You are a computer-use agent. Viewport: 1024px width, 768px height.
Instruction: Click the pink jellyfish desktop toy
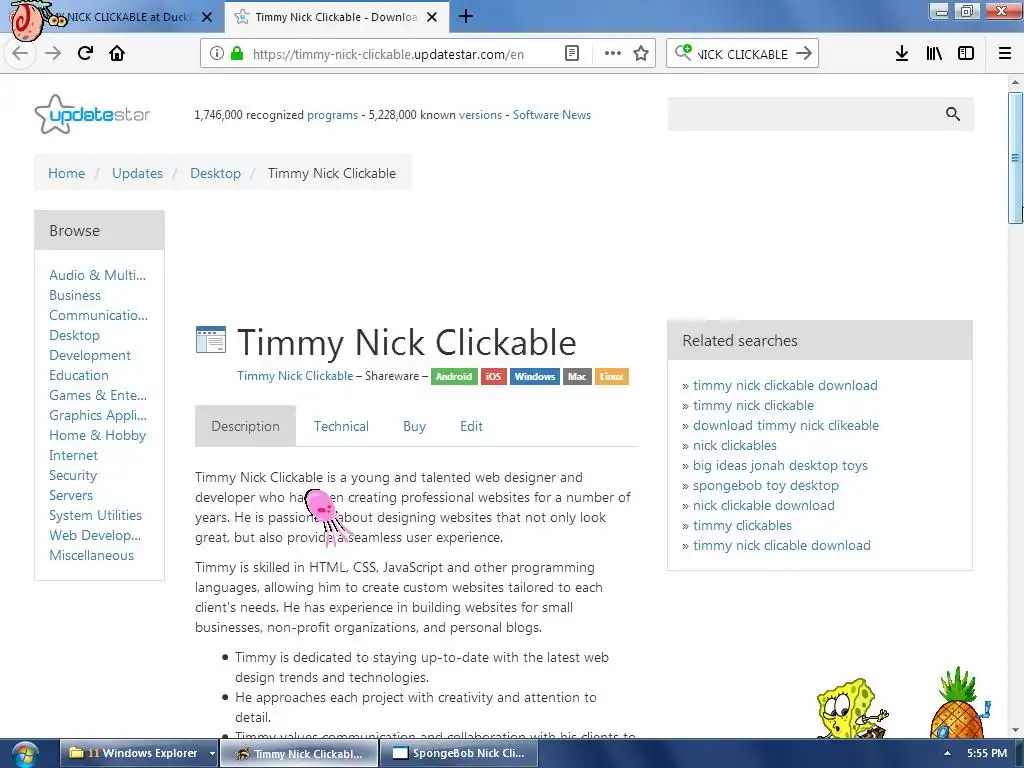325,516
